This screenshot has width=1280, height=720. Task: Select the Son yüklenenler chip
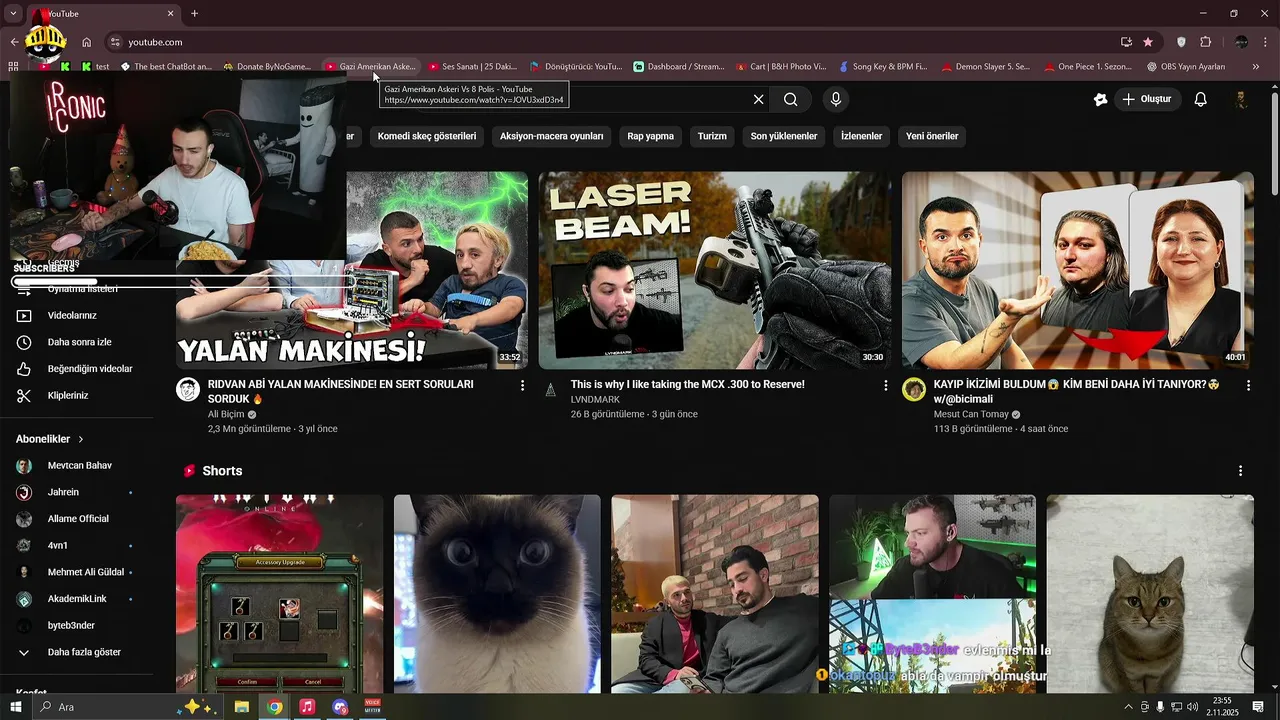click(784, 136)
